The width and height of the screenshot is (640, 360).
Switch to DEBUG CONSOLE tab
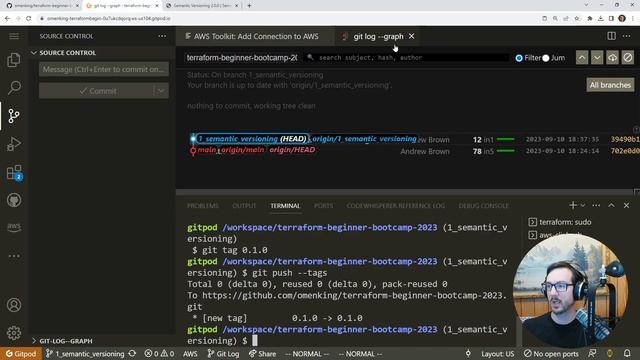(x=484, y=206)
